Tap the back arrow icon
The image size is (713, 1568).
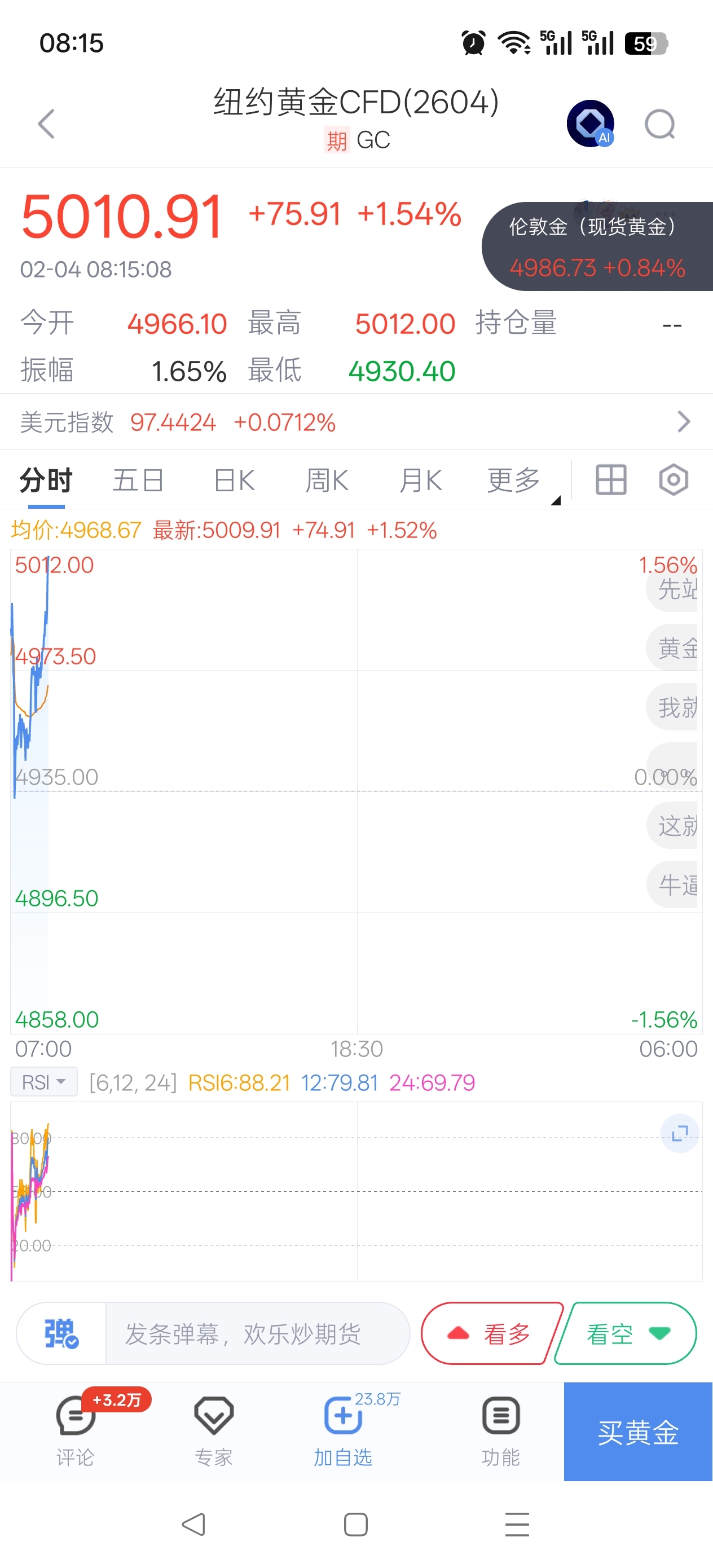pyautogui.click(x=46, y=124)
